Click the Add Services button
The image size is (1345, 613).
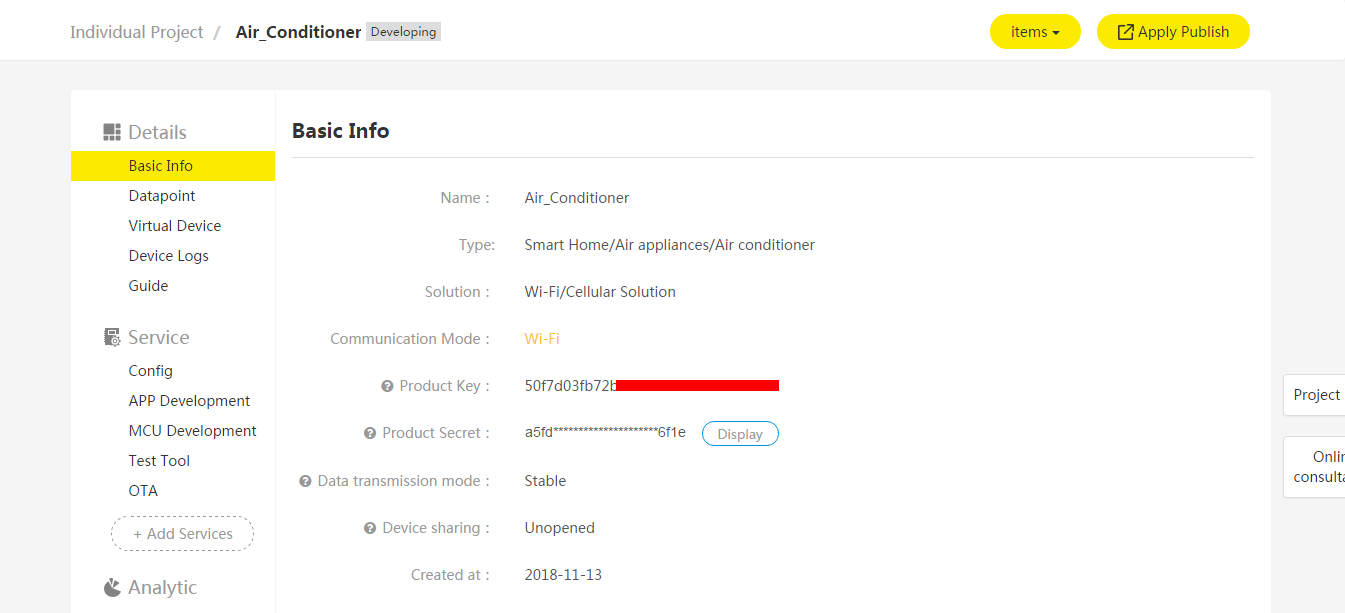(x=182, y=534)
